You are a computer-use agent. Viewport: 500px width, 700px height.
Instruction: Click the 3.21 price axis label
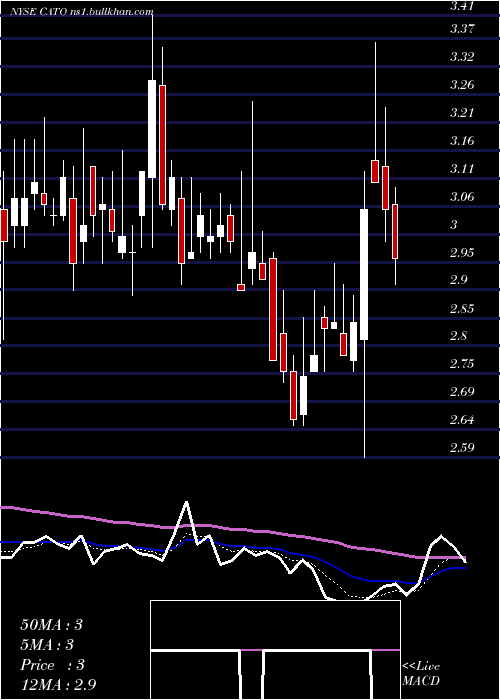[x=462, y=112]
